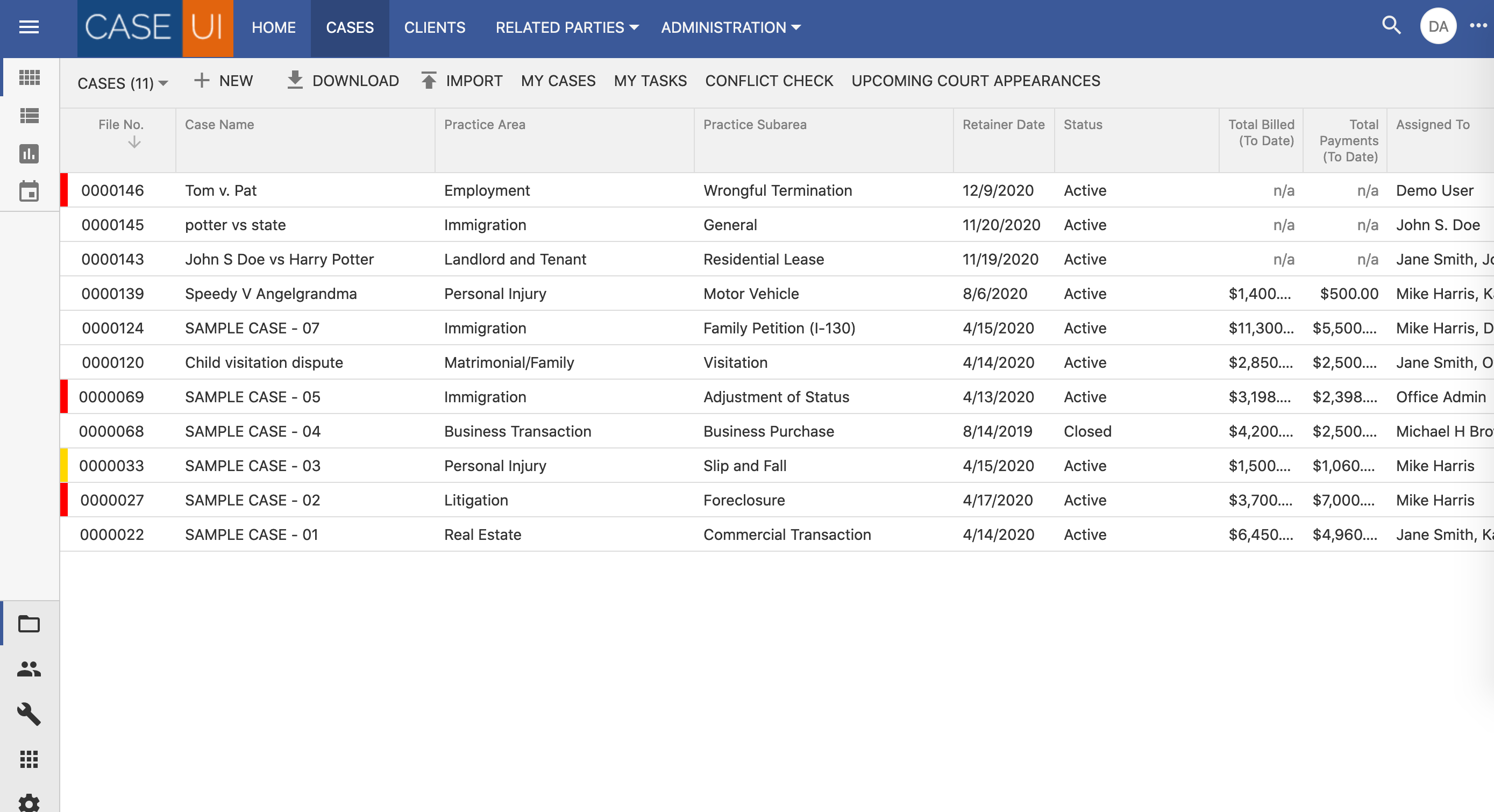Open case Speedy V Angelgrandma
This screenshot has width=1494, height=812.
[271, 294]
